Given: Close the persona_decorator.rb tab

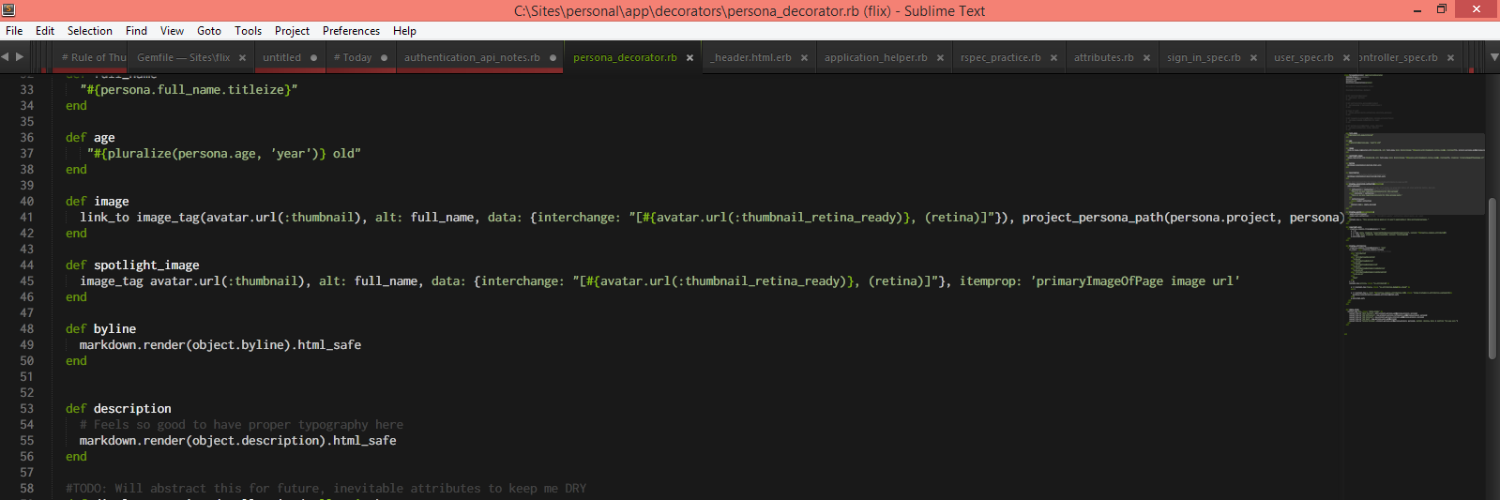Looking at the screenshot, I should [x=690, y=57].
